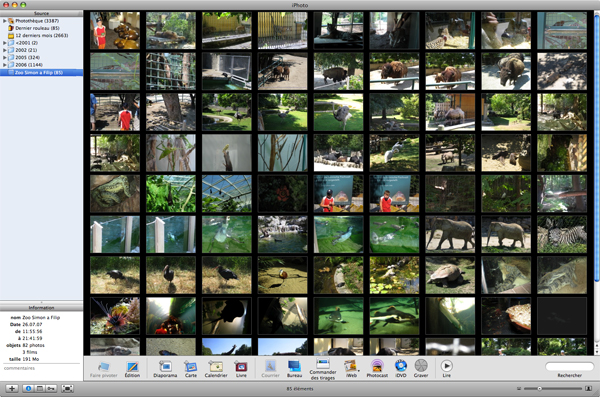Click album name Zoo Simon a Filip in Information
The width and height of the screenshot is (600, 397).
pyautogui.click(x=41, y=317)
